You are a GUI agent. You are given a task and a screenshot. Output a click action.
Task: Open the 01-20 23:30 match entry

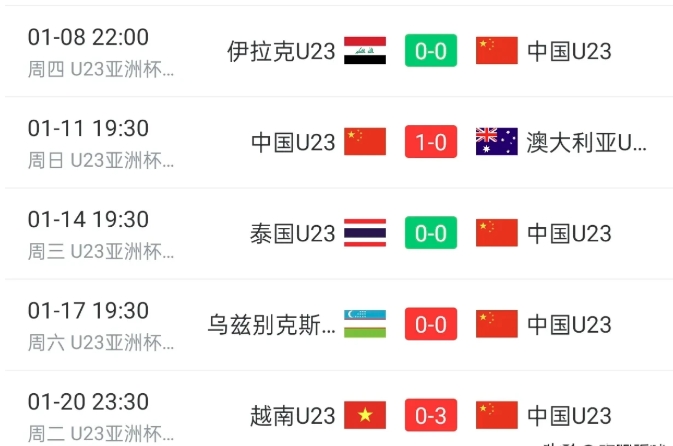88,402
